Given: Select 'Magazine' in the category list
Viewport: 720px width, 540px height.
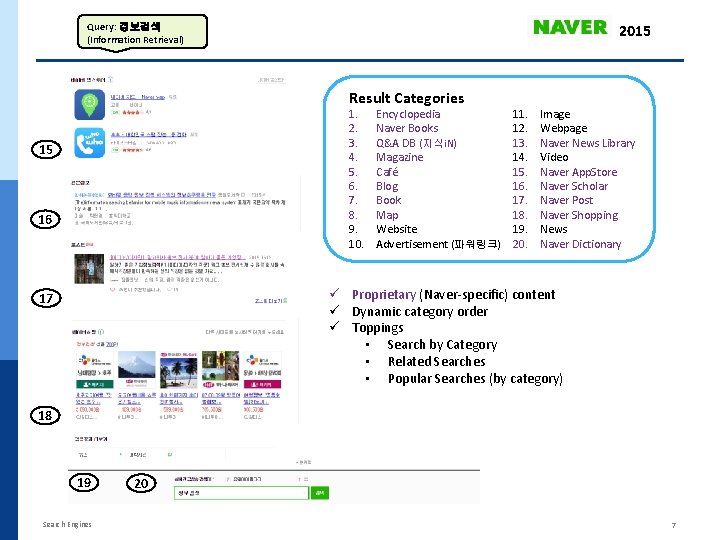Looking at the screenshot, I should point(399,157).
